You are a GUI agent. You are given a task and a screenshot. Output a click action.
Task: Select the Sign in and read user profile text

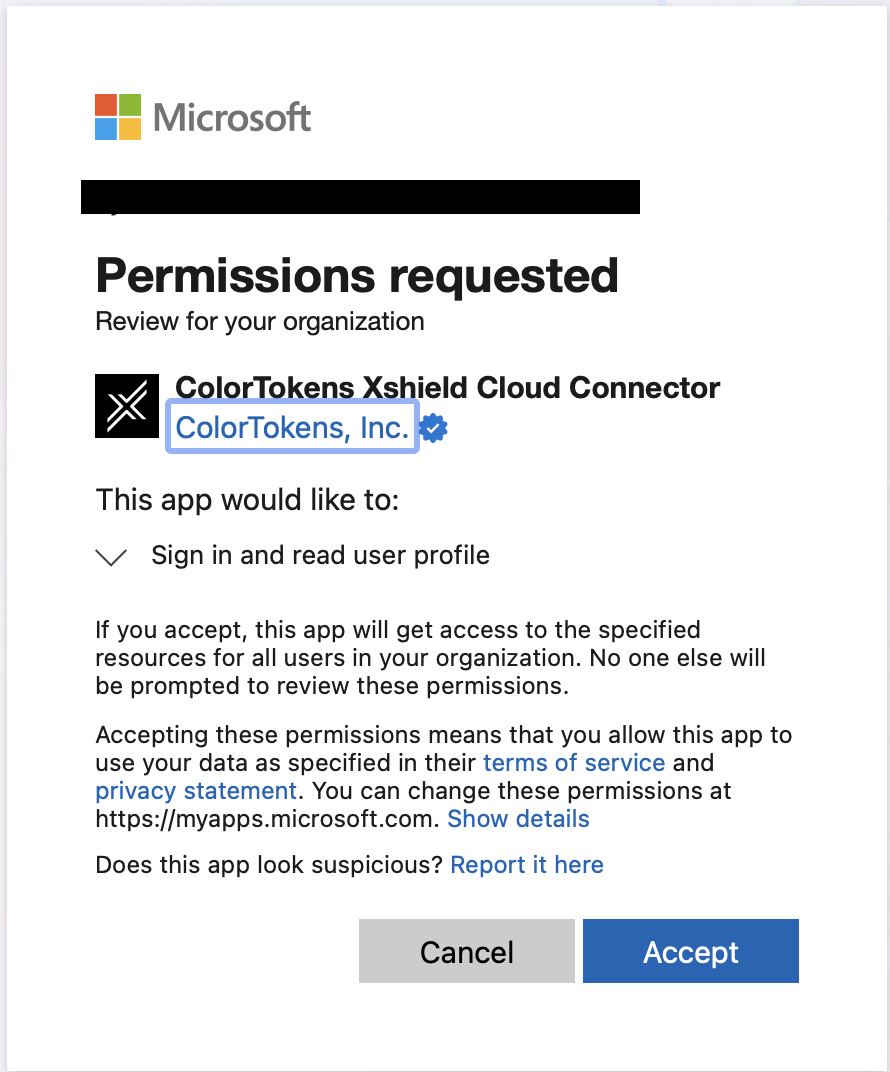[320, 555]
